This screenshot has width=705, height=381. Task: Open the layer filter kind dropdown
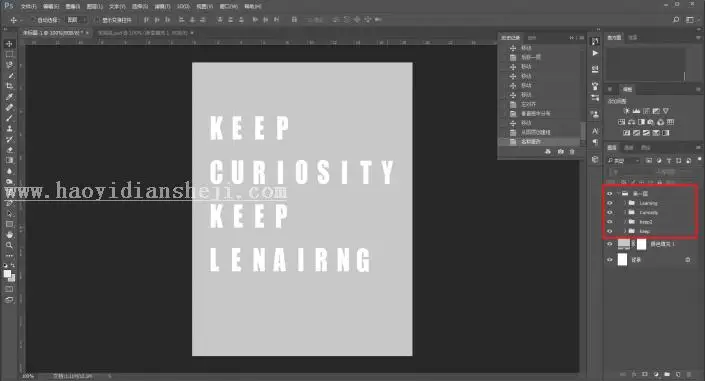pyautogui.click(x=623, y=161)
